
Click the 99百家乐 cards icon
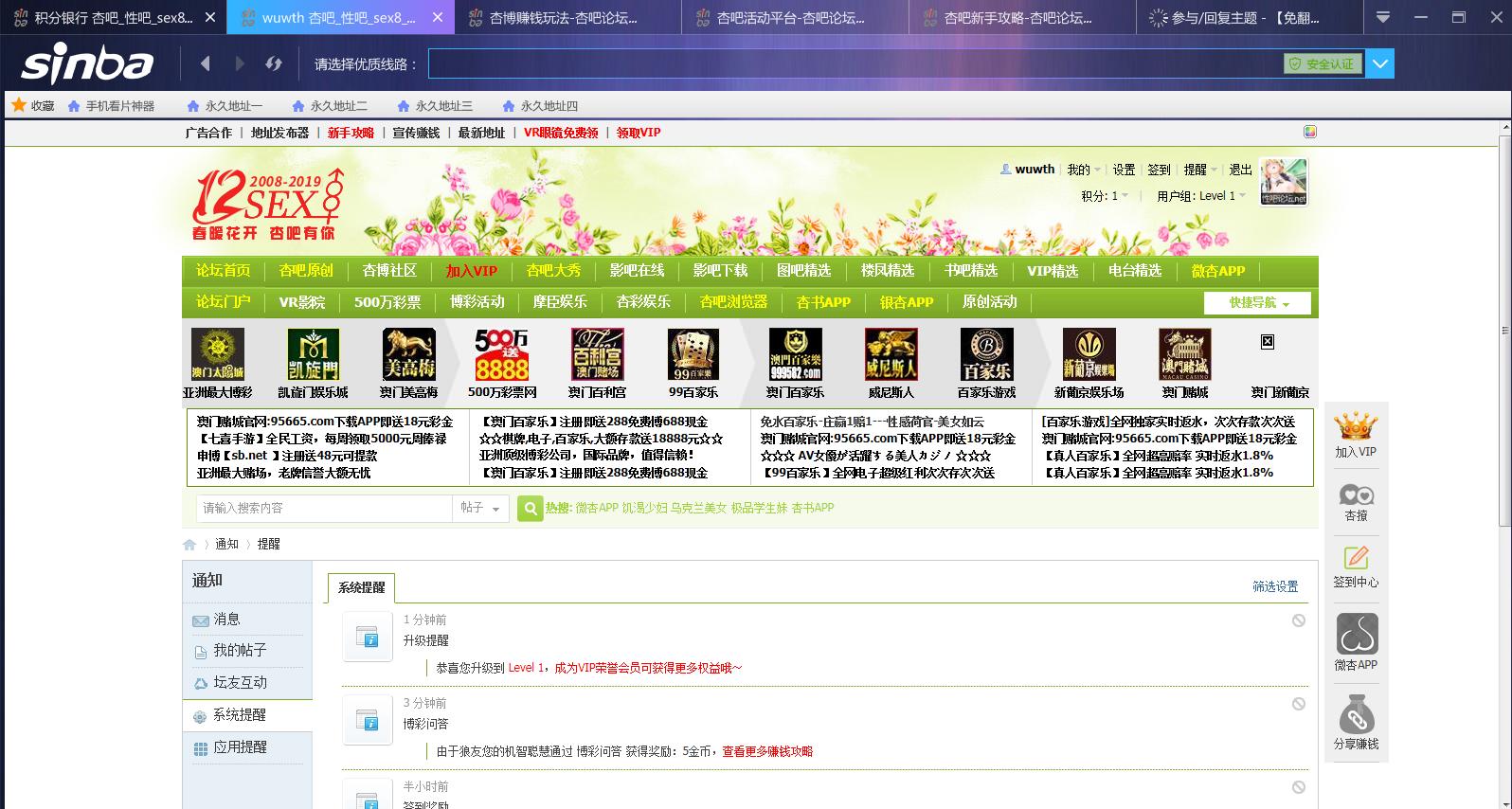tap(693, 354)
